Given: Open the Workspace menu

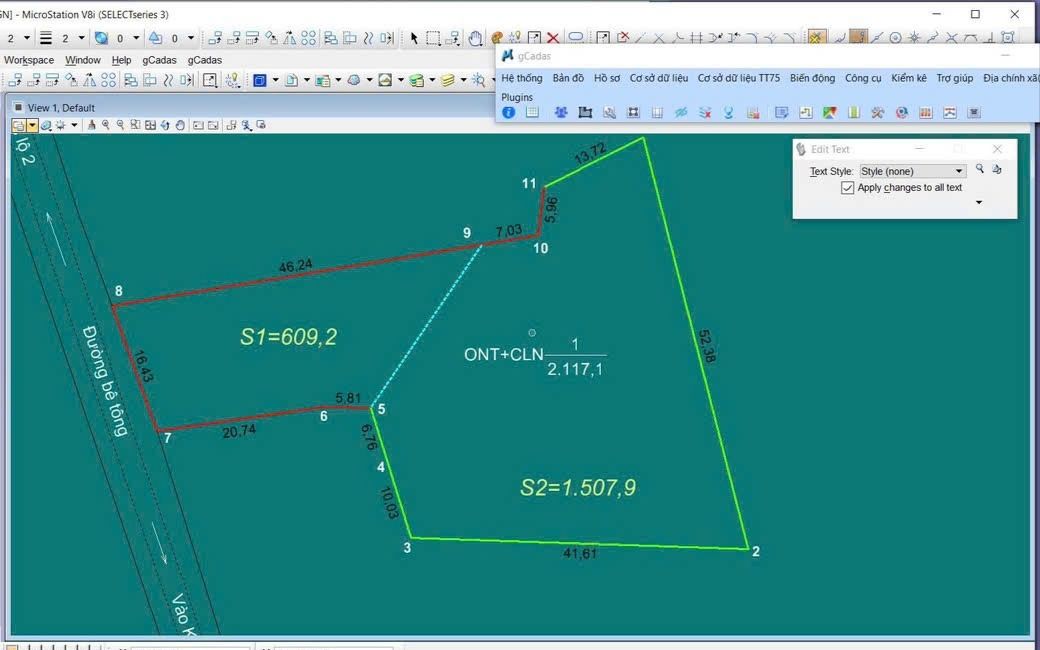Looking at the screenshot, I should pyautogui.click(x=29, y=60).
